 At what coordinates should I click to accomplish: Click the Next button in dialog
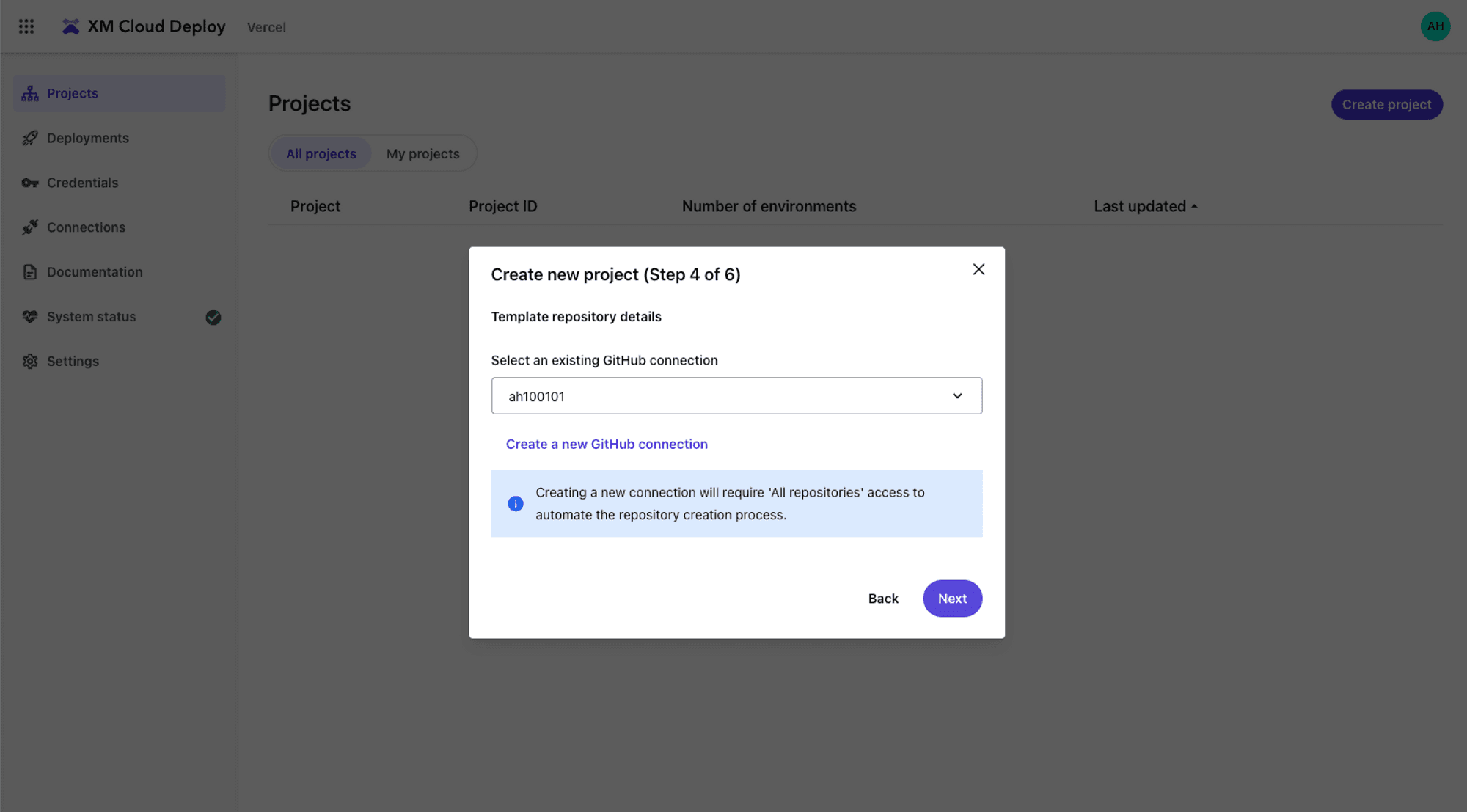[952, 599]
